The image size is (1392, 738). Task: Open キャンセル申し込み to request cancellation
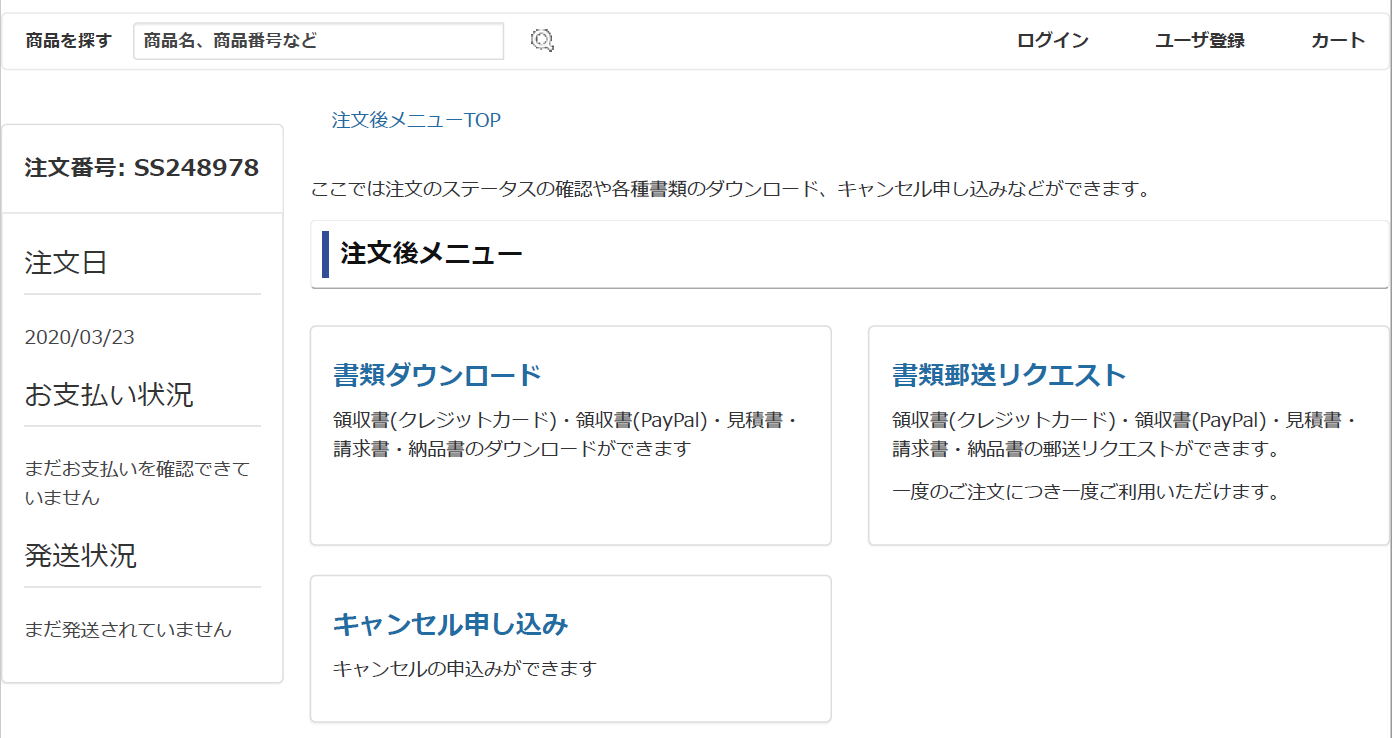449,623
